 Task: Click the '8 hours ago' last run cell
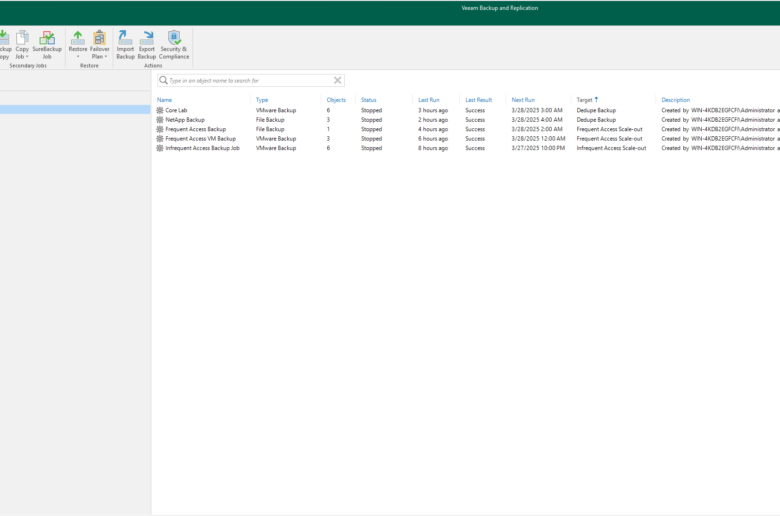click(x=433, y=148)
